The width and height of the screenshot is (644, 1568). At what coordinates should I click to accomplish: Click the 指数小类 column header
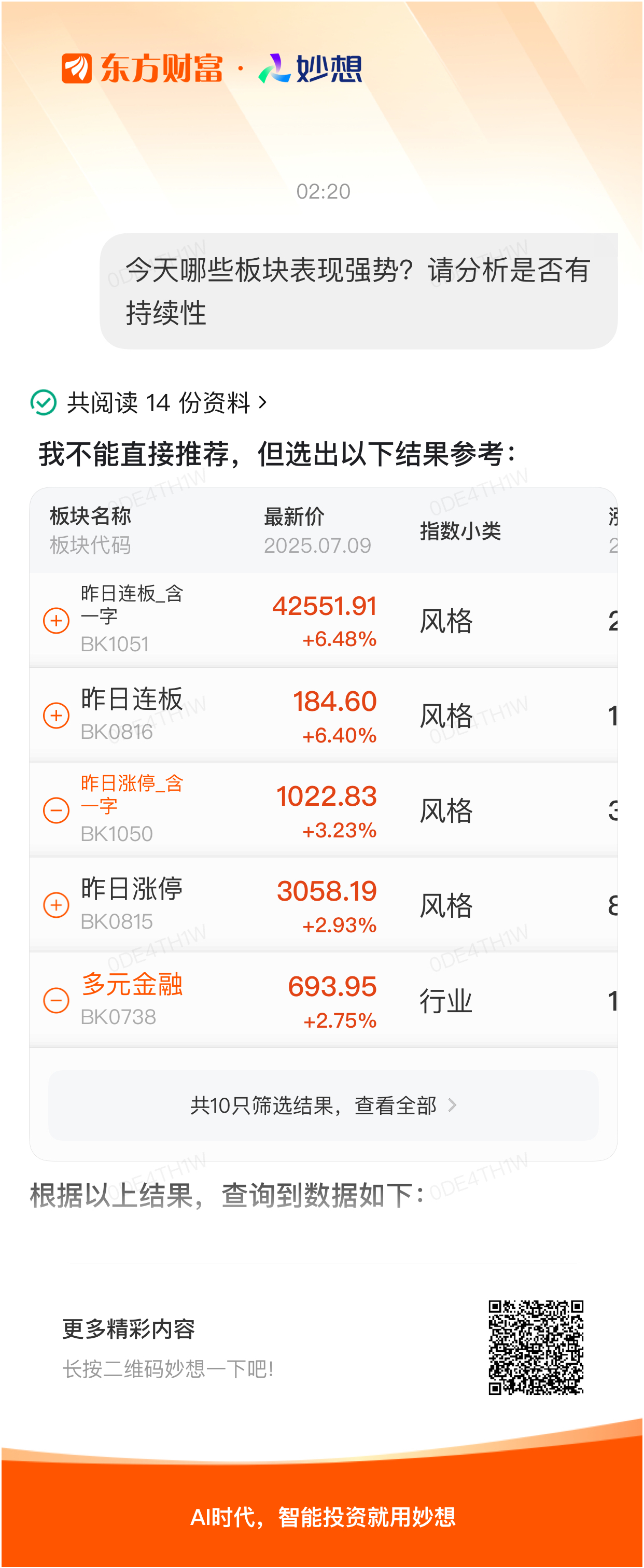tap(460, 531)
